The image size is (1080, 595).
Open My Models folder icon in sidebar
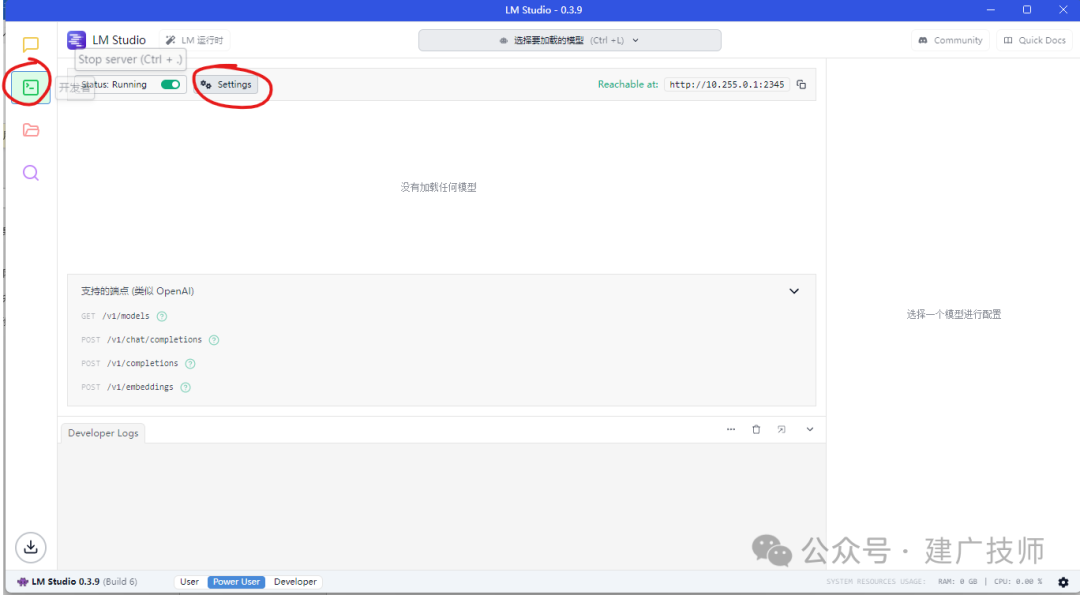[x=30, y=130]
